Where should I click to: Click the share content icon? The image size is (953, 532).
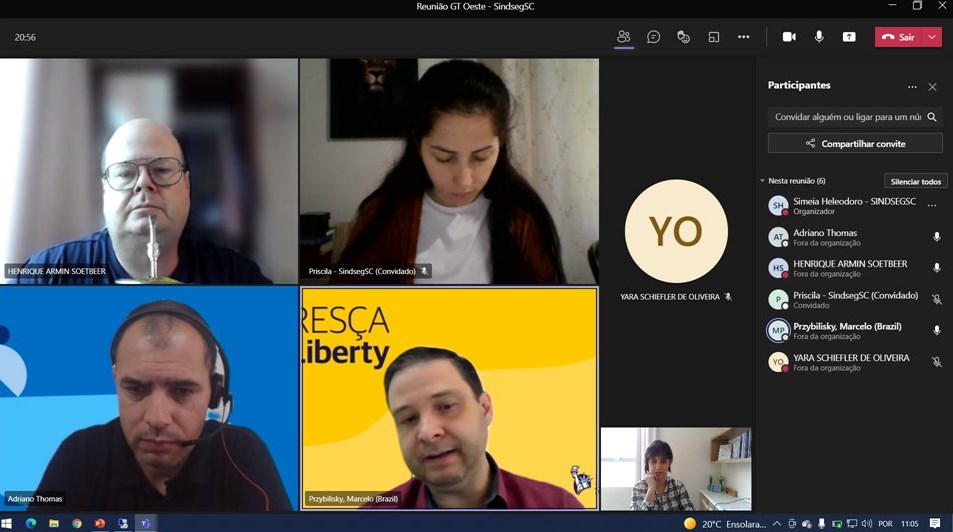point(849,37)
